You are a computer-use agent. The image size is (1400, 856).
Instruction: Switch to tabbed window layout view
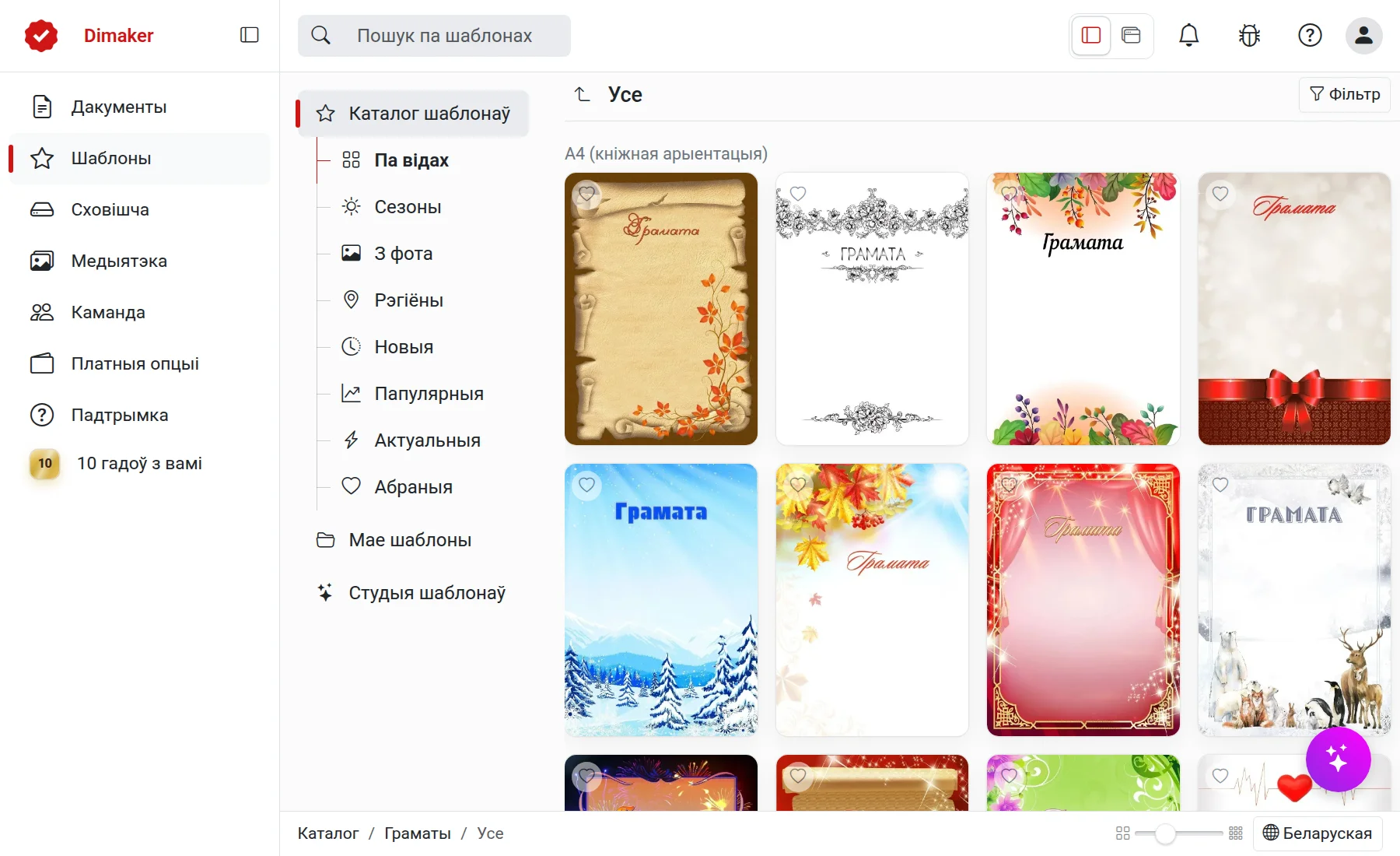[1131, 35]
